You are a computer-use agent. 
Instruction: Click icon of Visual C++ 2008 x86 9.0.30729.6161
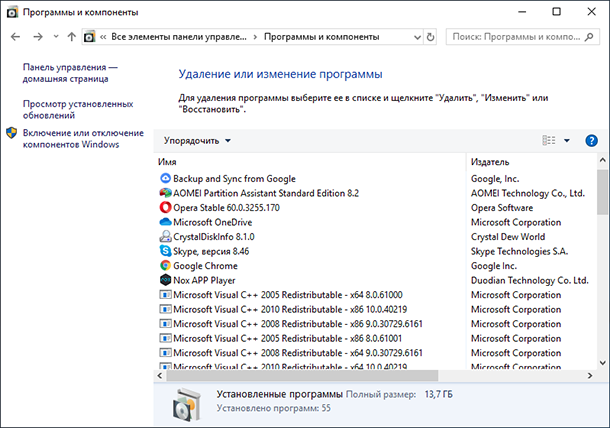[x=165, y=323]
